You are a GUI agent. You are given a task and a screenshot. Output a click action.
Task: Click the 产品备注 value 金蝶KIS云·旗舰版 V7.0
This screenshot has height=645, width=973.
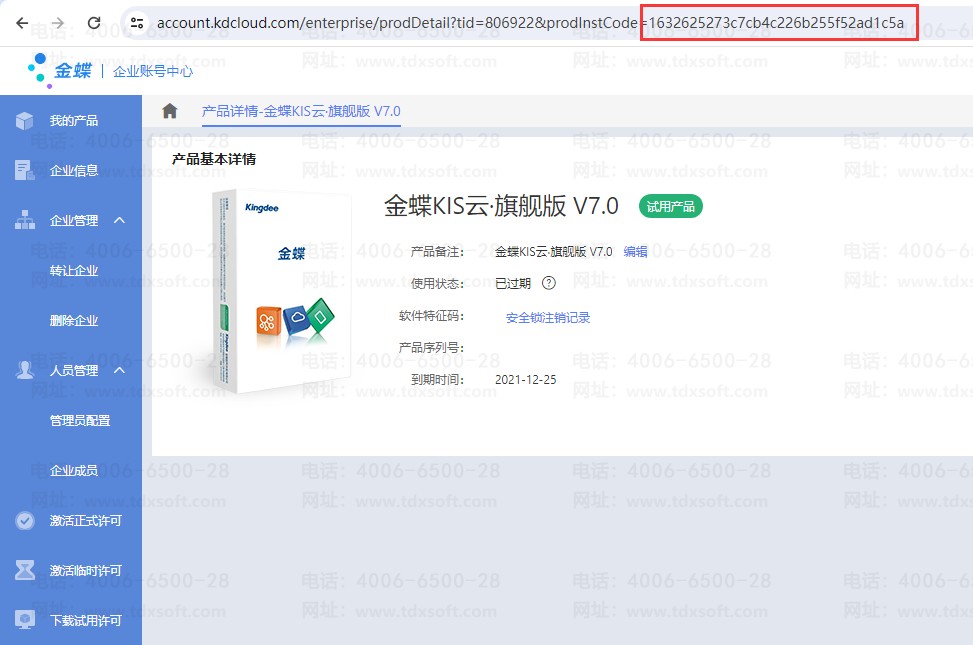point(554,251)
